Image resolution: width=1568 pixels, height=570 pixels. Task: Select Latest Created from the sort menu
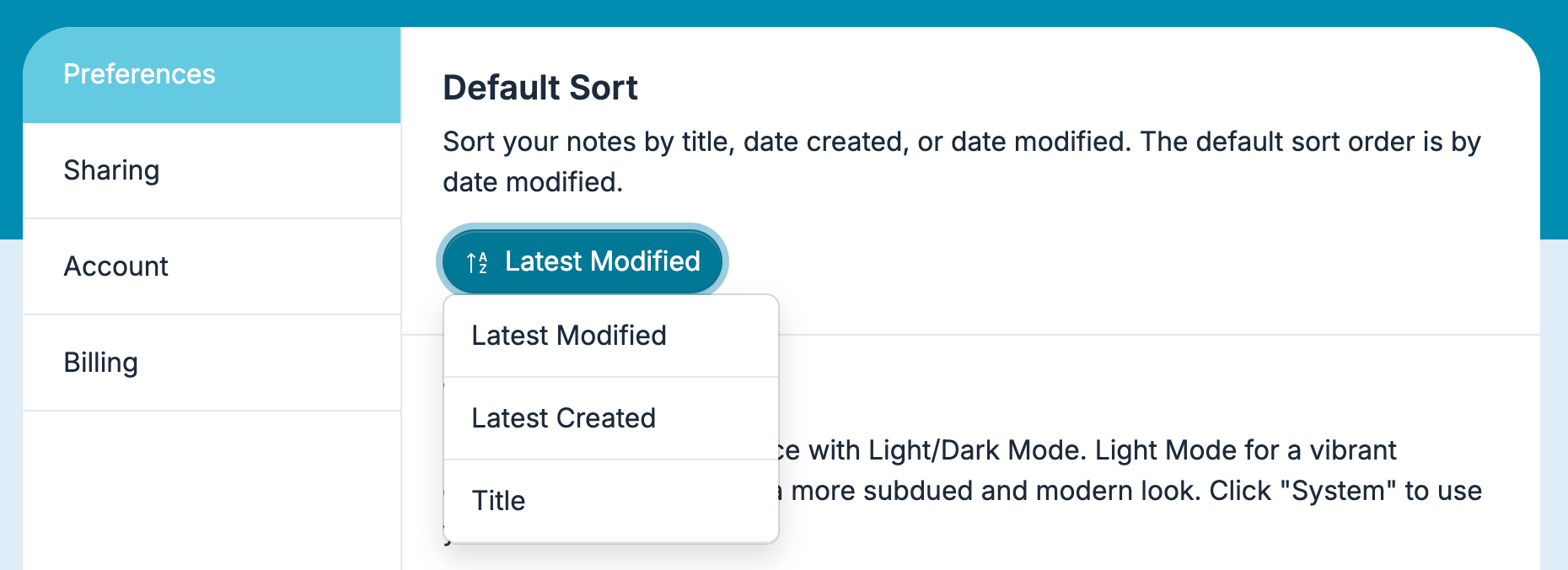[x=565, y=417]
